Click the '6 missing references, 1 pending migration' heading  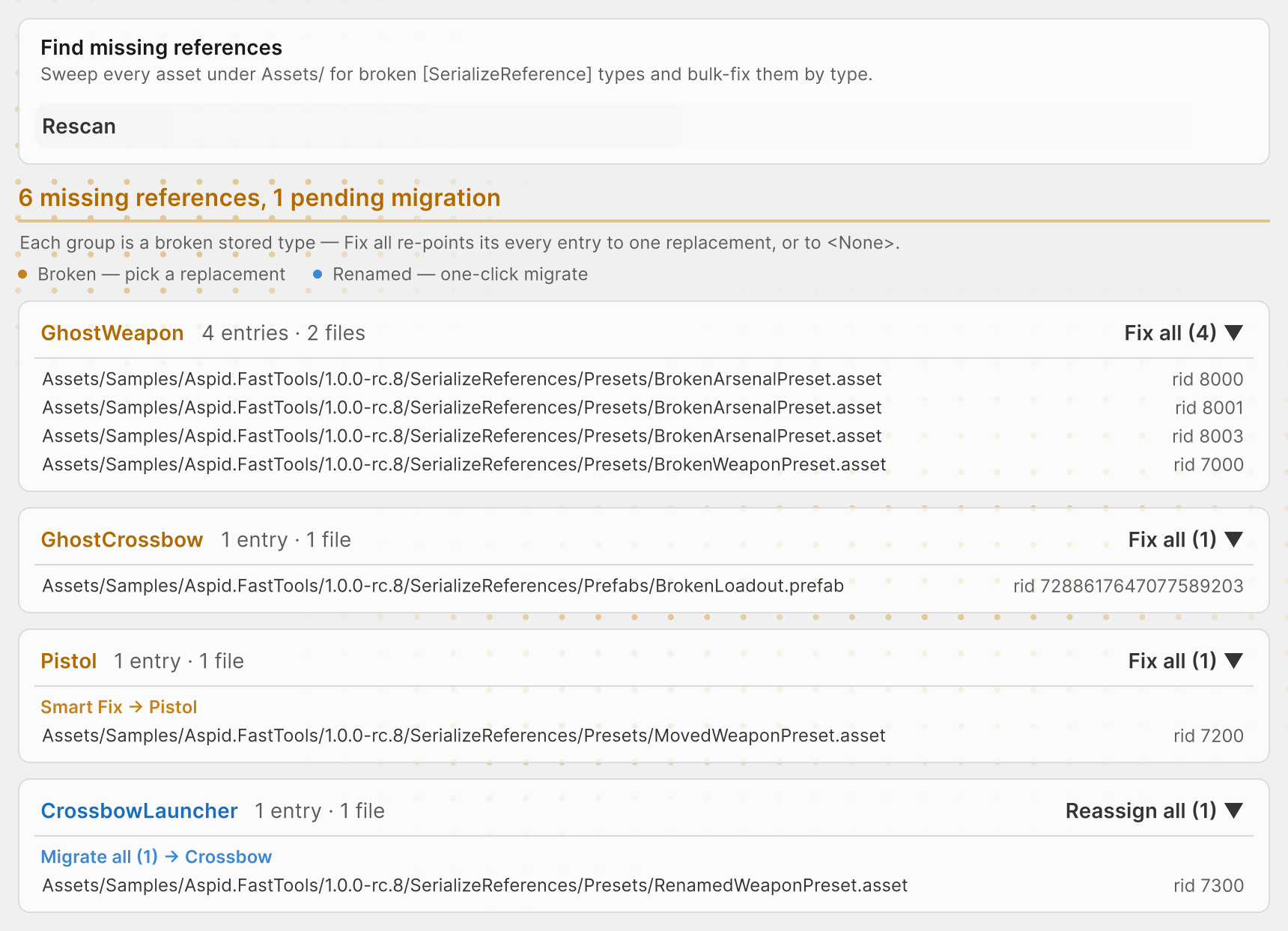(x=260, y=198)
